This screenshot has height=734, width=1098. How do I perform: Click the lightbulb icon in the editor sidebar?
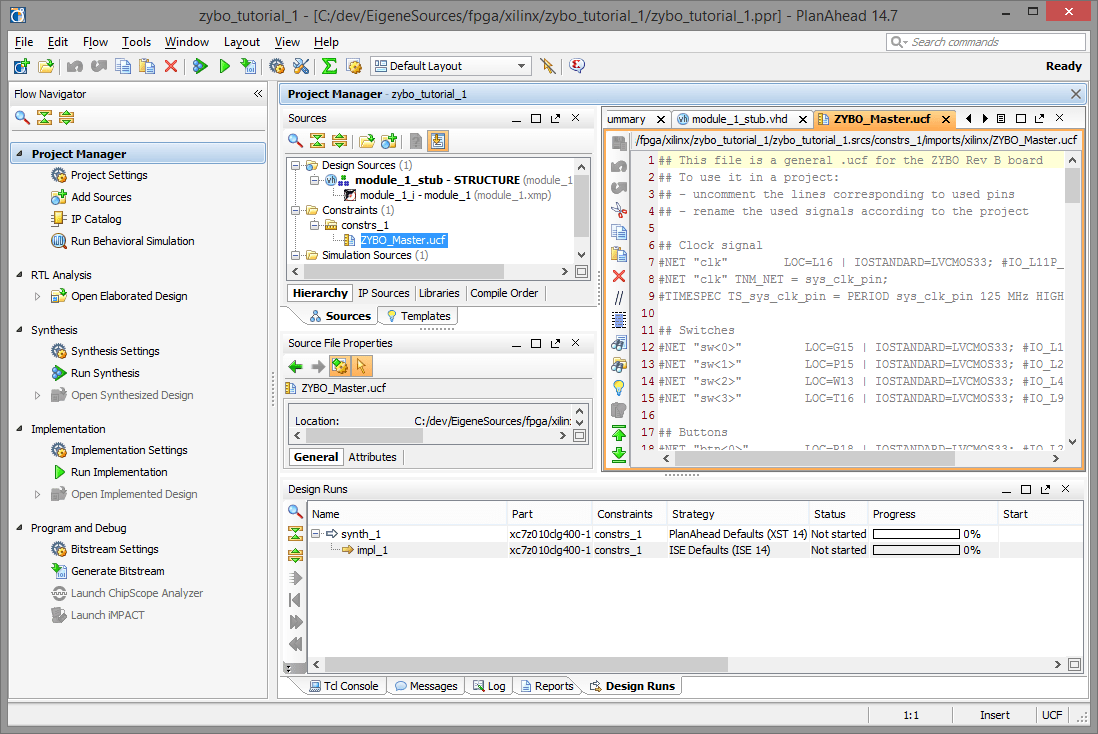619,387
